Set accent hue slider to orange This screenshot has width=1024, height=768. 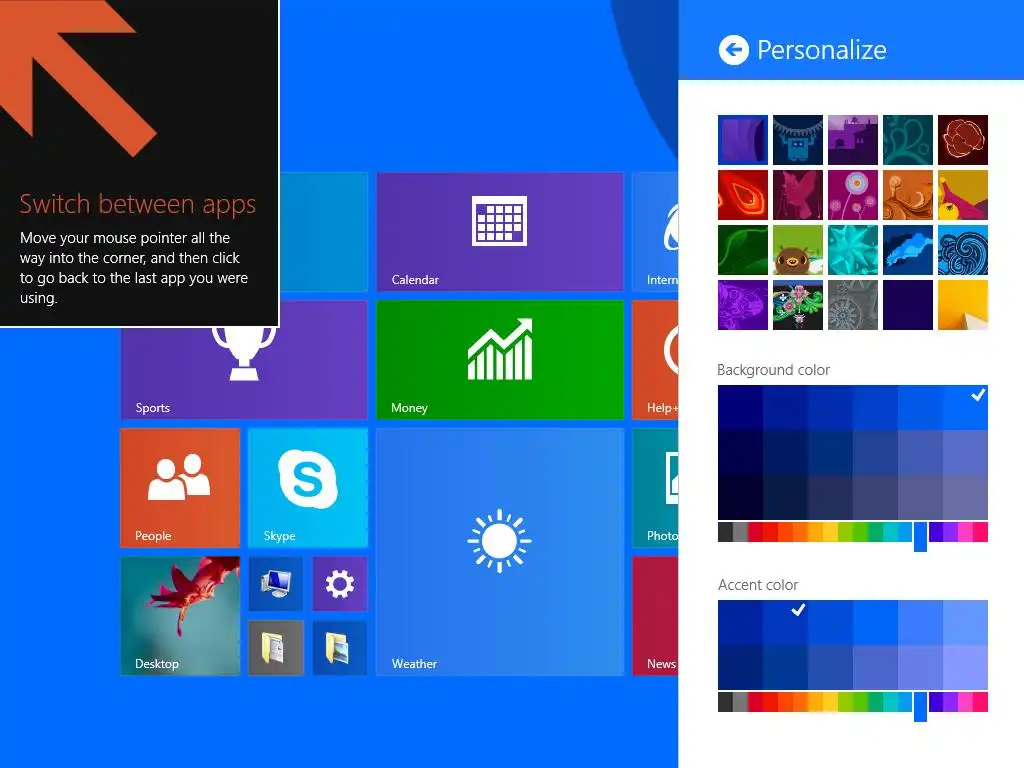tap(801, 702)
